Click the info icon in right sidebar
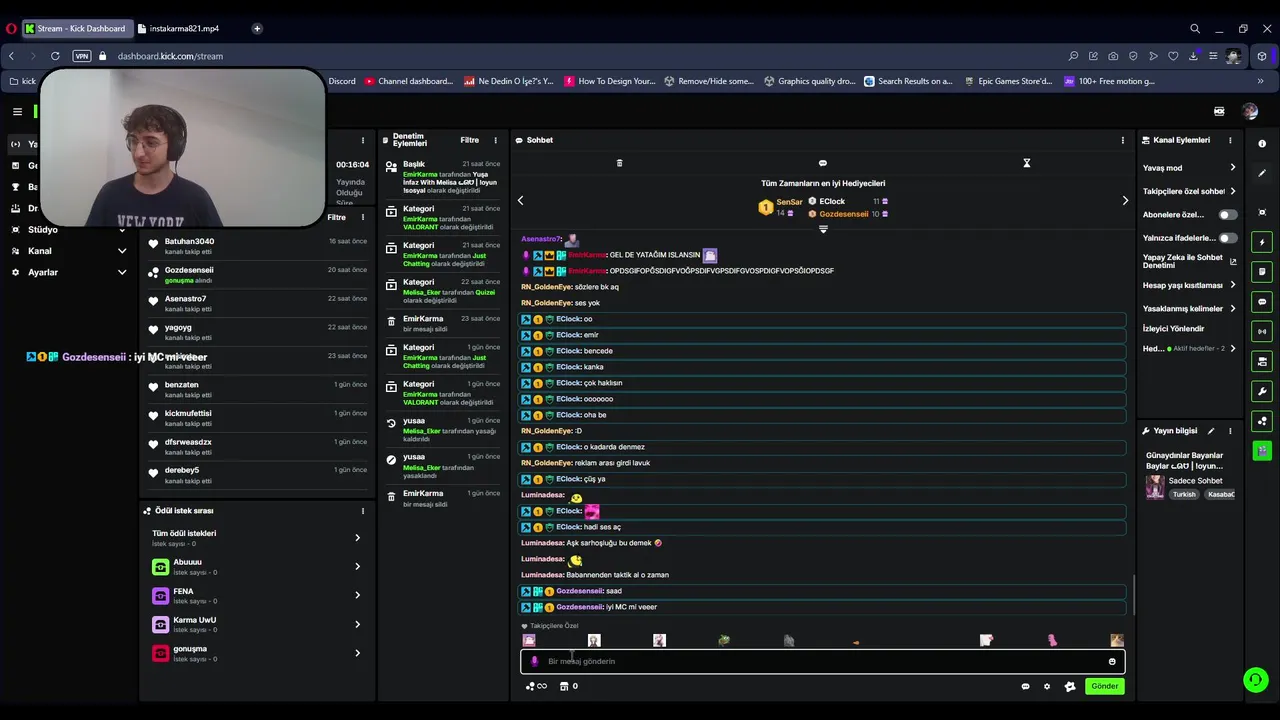Viewport: 1280px width, 720px height. (x=1262, y=144)
